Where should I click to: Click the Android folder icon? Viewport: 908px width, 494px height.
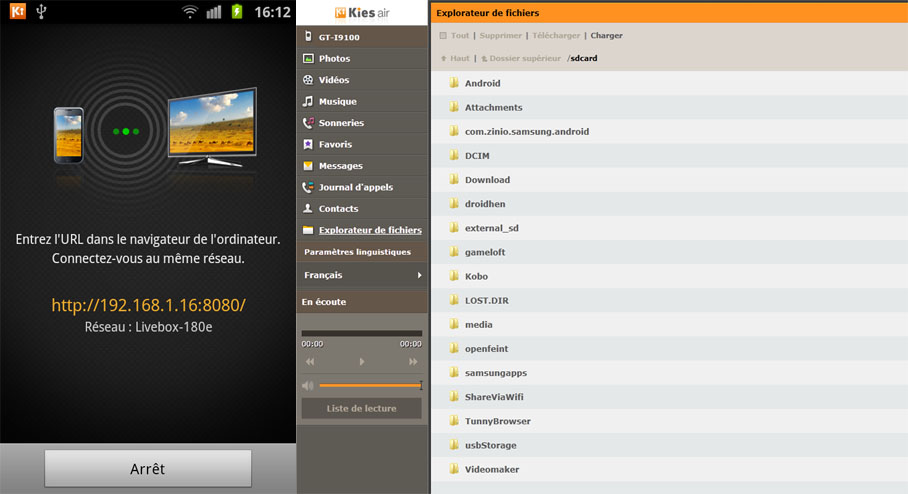[x=454, y=83]
